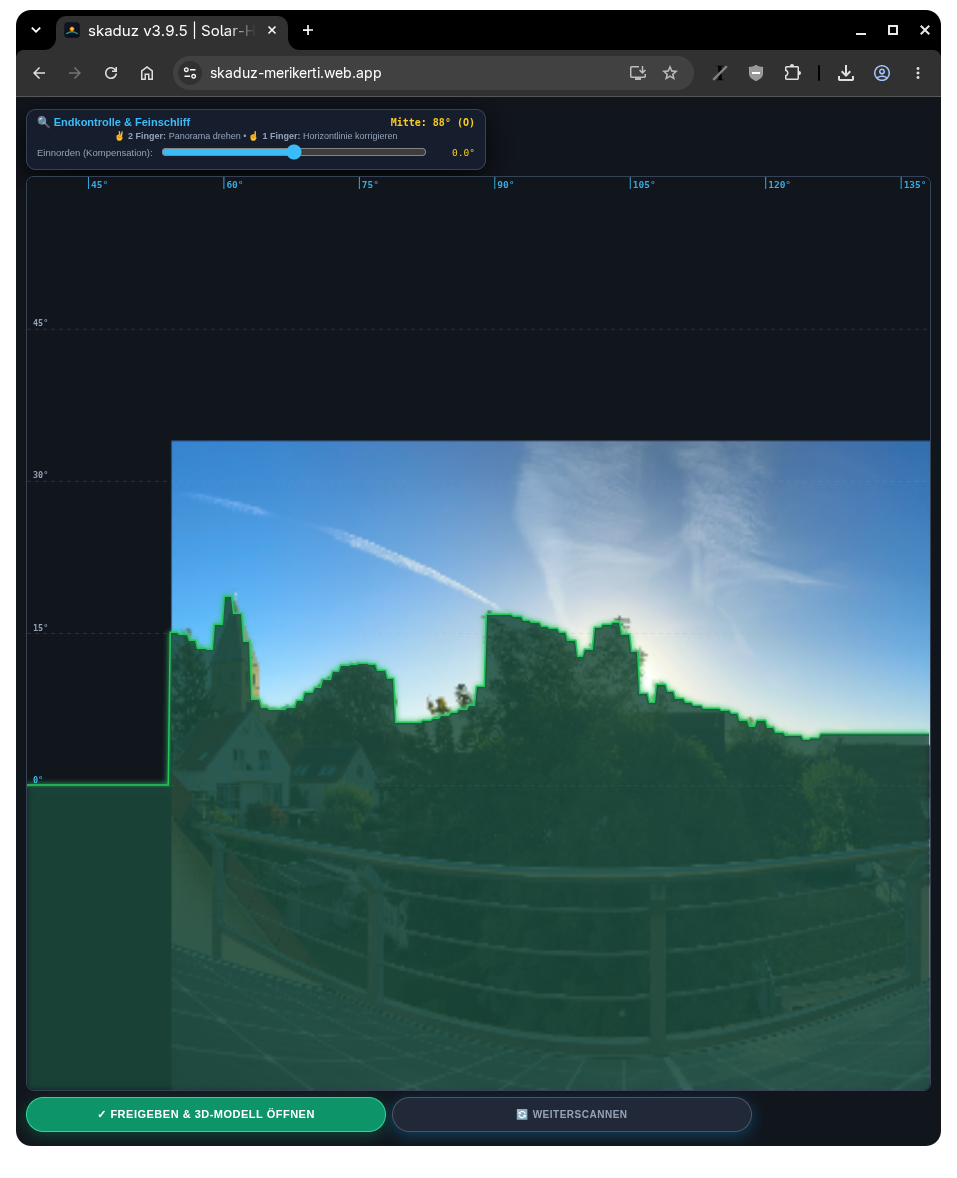This screenshot has height=1178, width=957.
Task: Click the 90° azimuth tick label
Action: 505,184
